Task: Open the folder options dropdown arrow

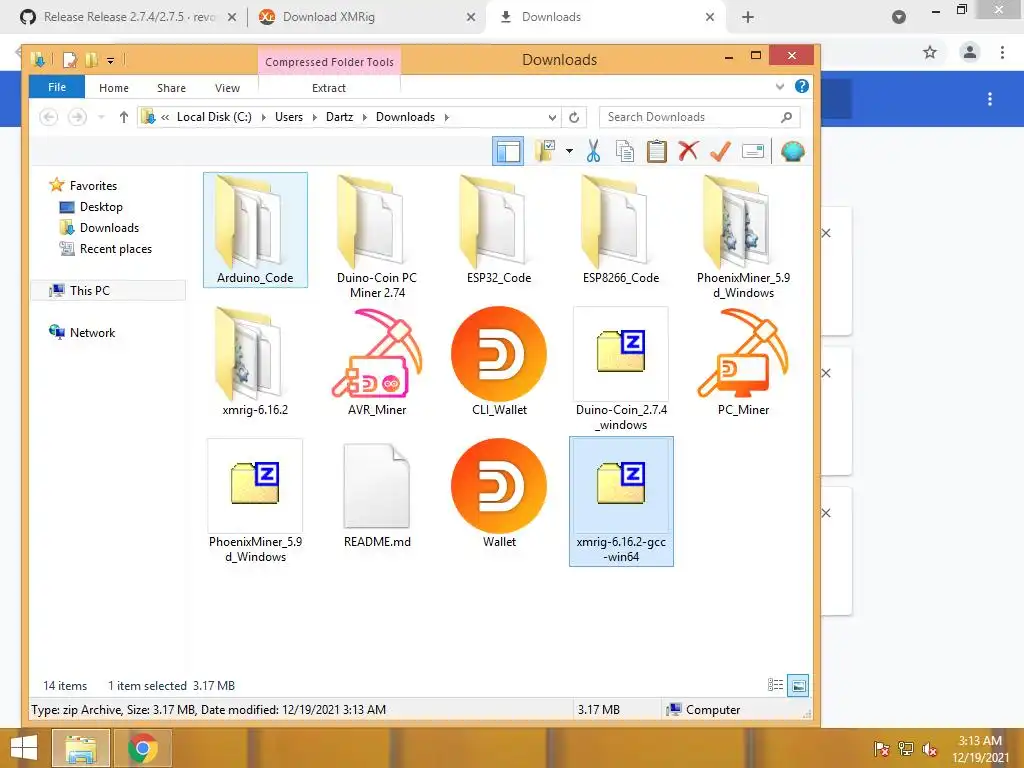Action: point(569,152)
